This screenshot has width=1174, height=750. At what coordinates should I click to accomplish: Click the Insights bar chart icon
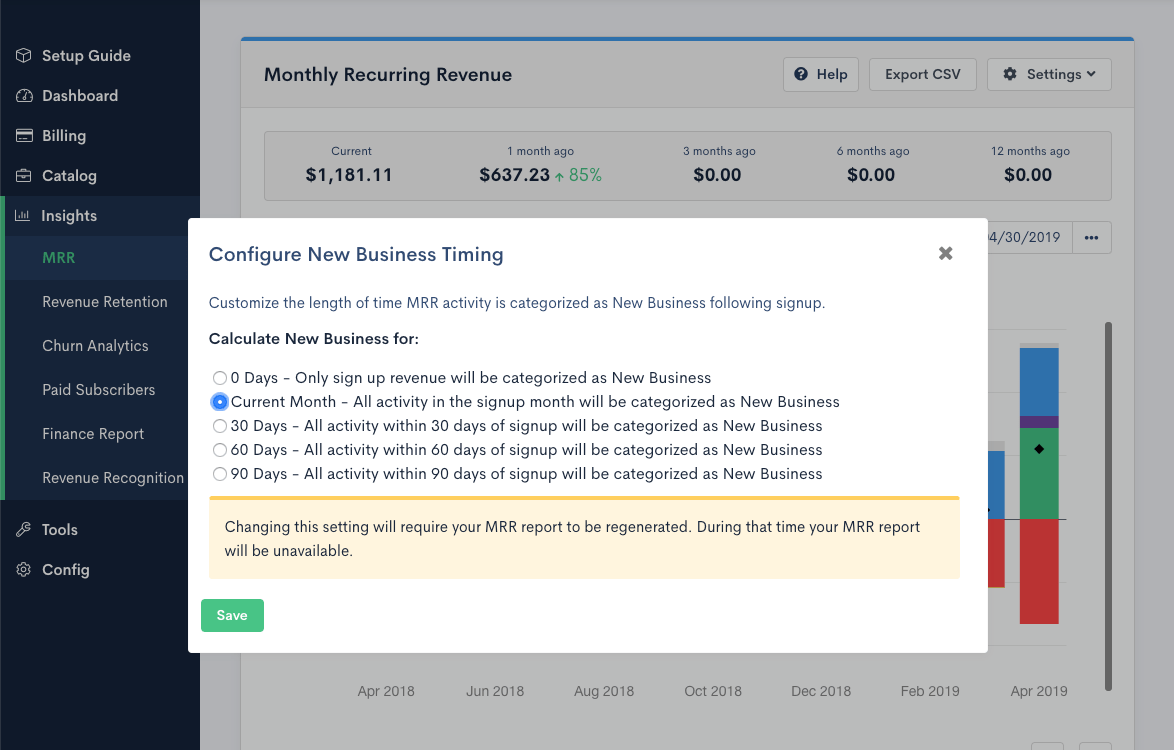(22, 216)
